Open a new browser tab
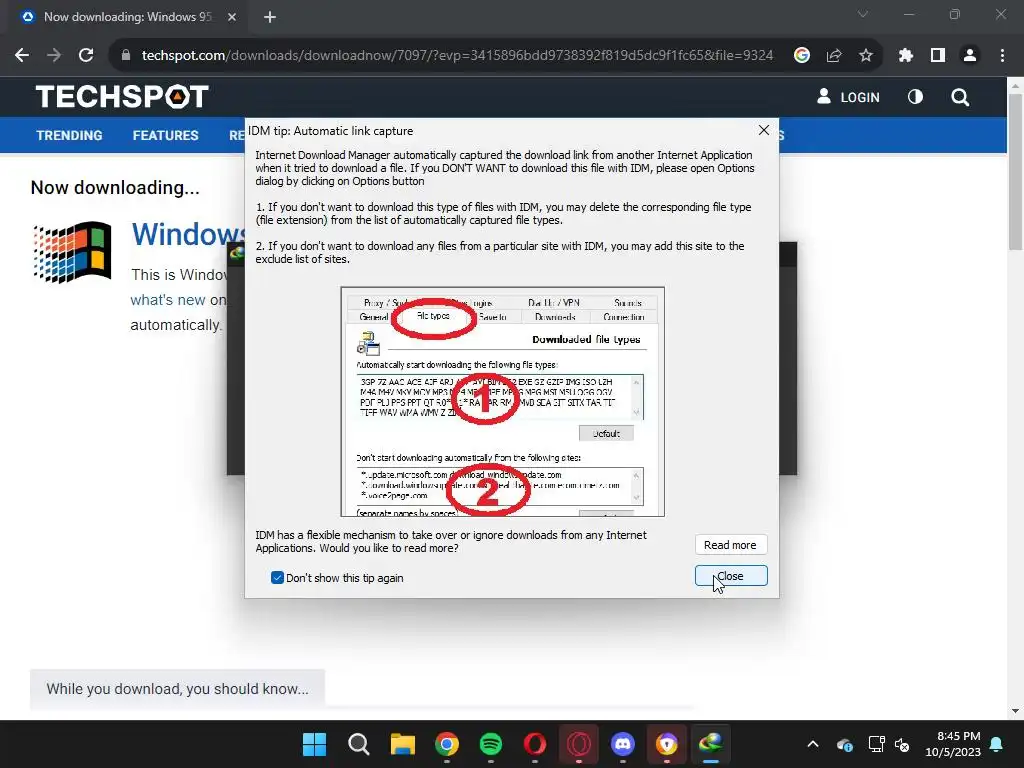This screenshot has width=1024, height=768. (270, 18)
